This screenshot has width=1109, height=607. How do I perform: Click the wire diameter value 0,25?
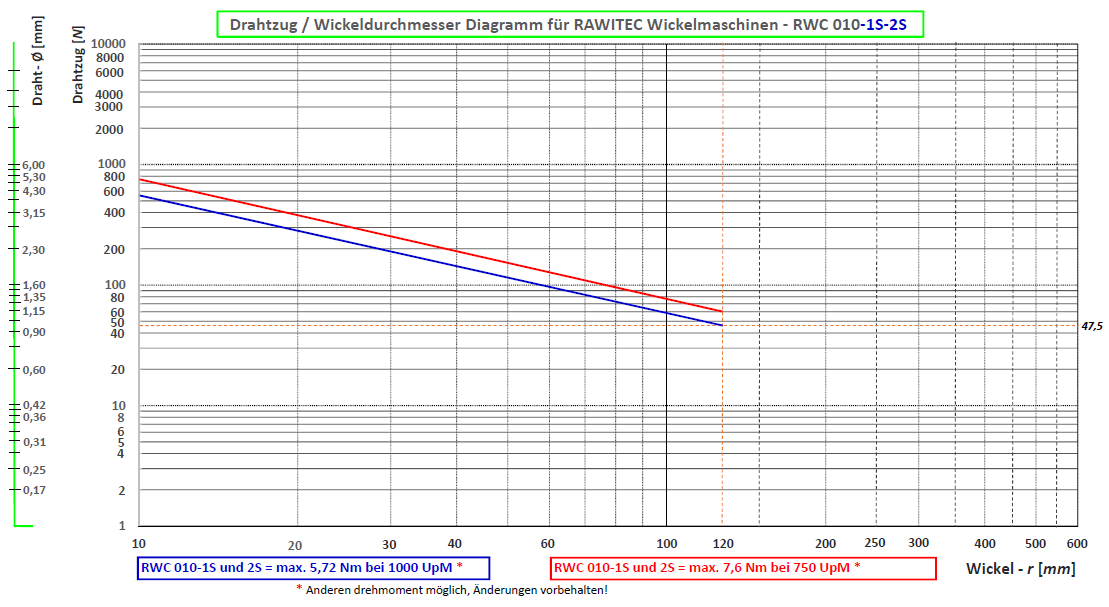33,470
